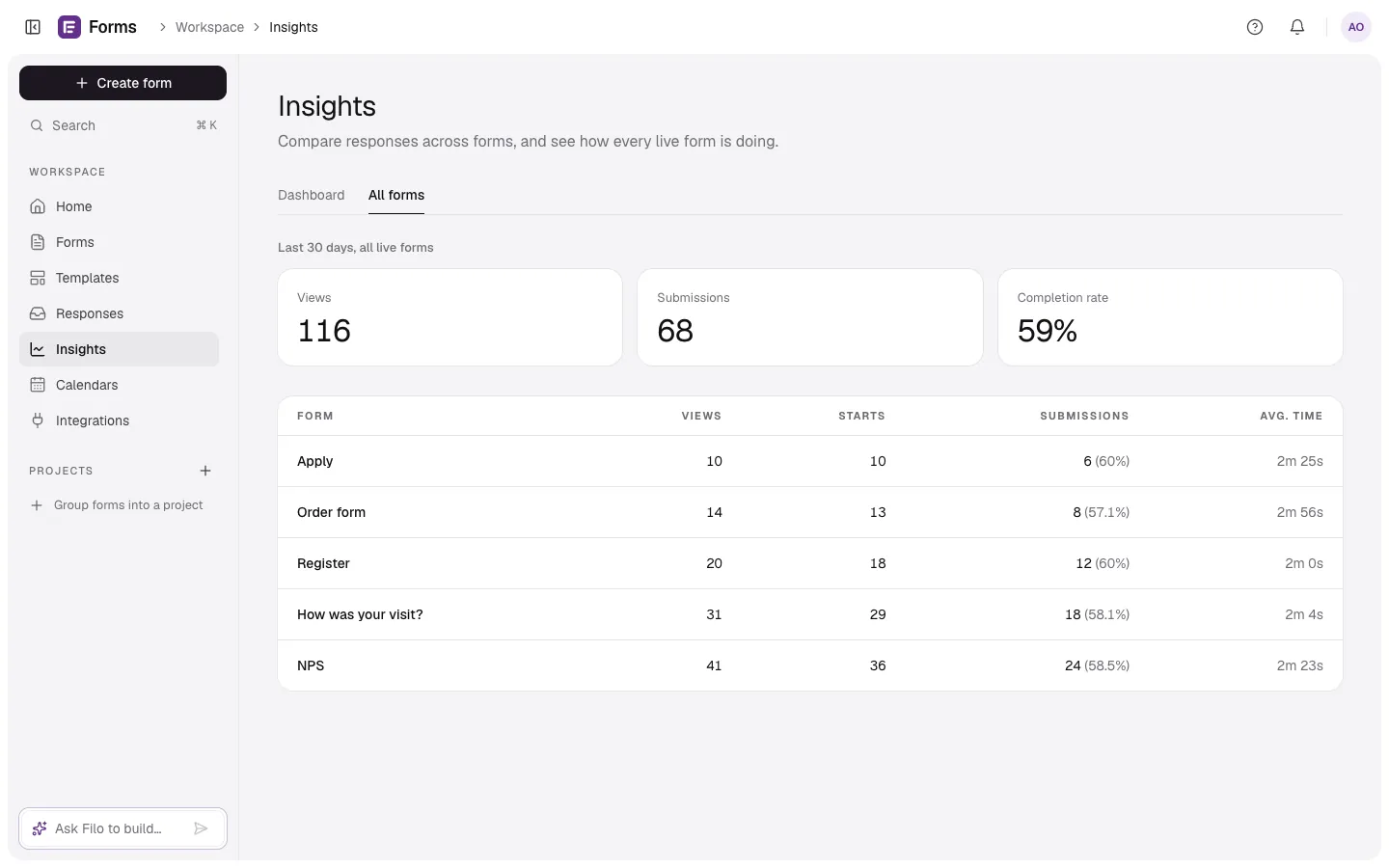
Task: Open the Apply form row
Action: [x=810, y=461]
